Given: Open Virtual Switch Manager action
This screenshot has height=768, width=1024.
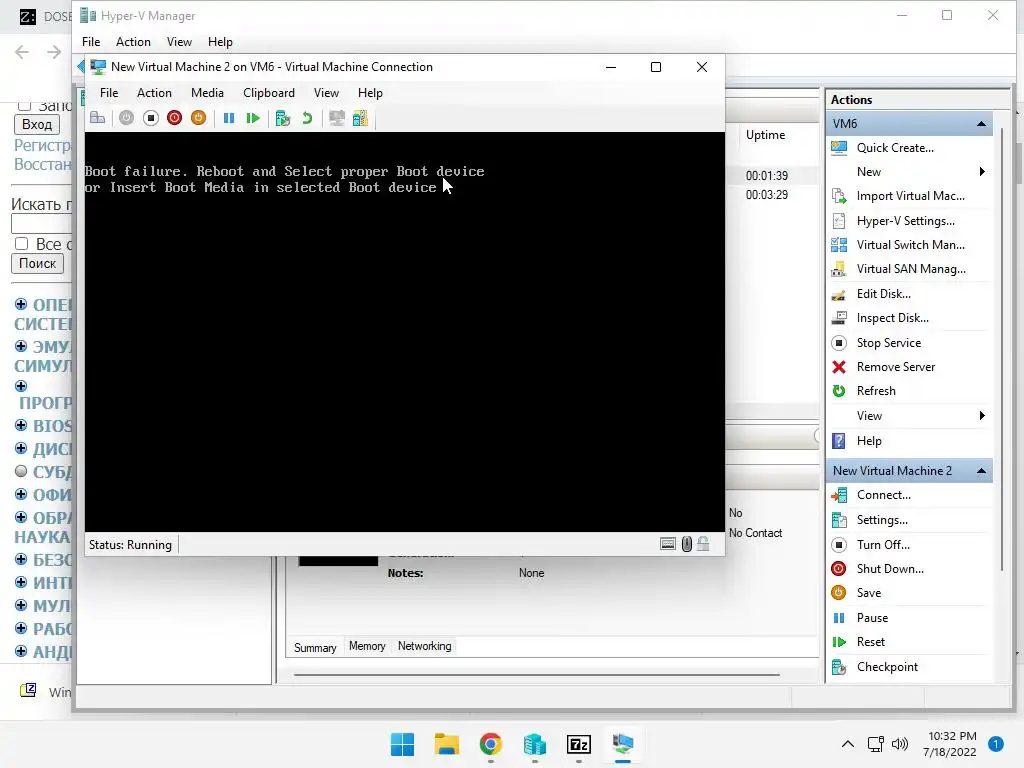Looking at the screenshot, I should tap(910, 245).
